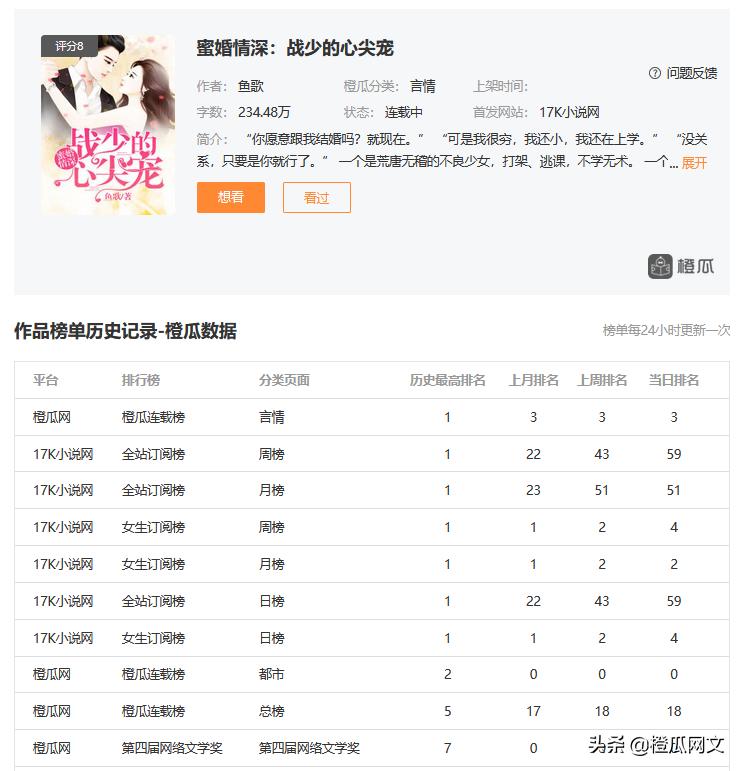Click the 言情 cell in the ranking table

271,417
